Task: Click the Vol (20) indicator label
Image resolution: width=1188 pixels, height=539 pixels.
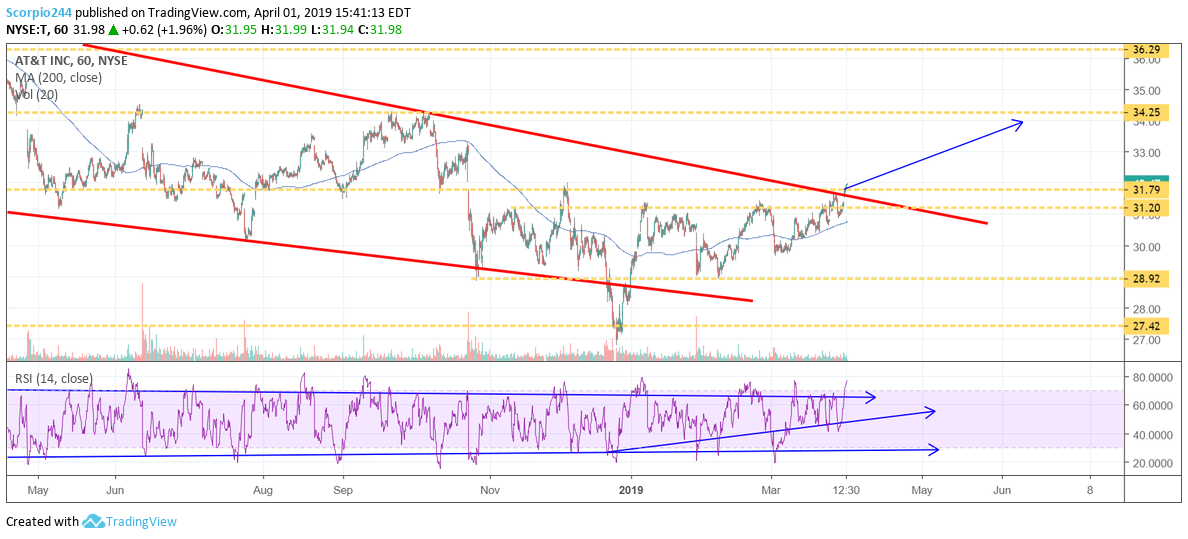Action: coord(36,95)
